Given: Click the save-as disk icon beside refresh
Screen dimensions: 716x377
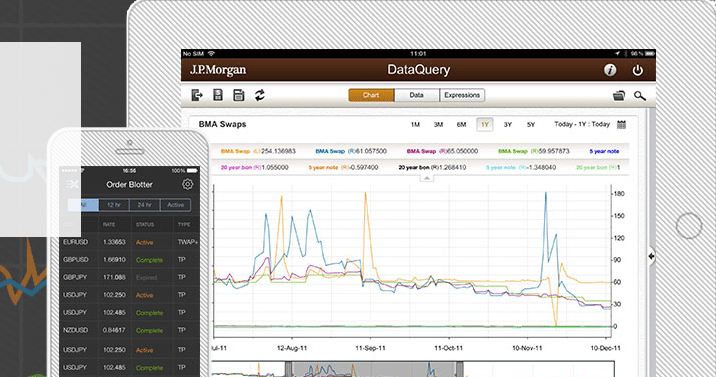Looking at the screenshot, I should click(x=239, y=95).
